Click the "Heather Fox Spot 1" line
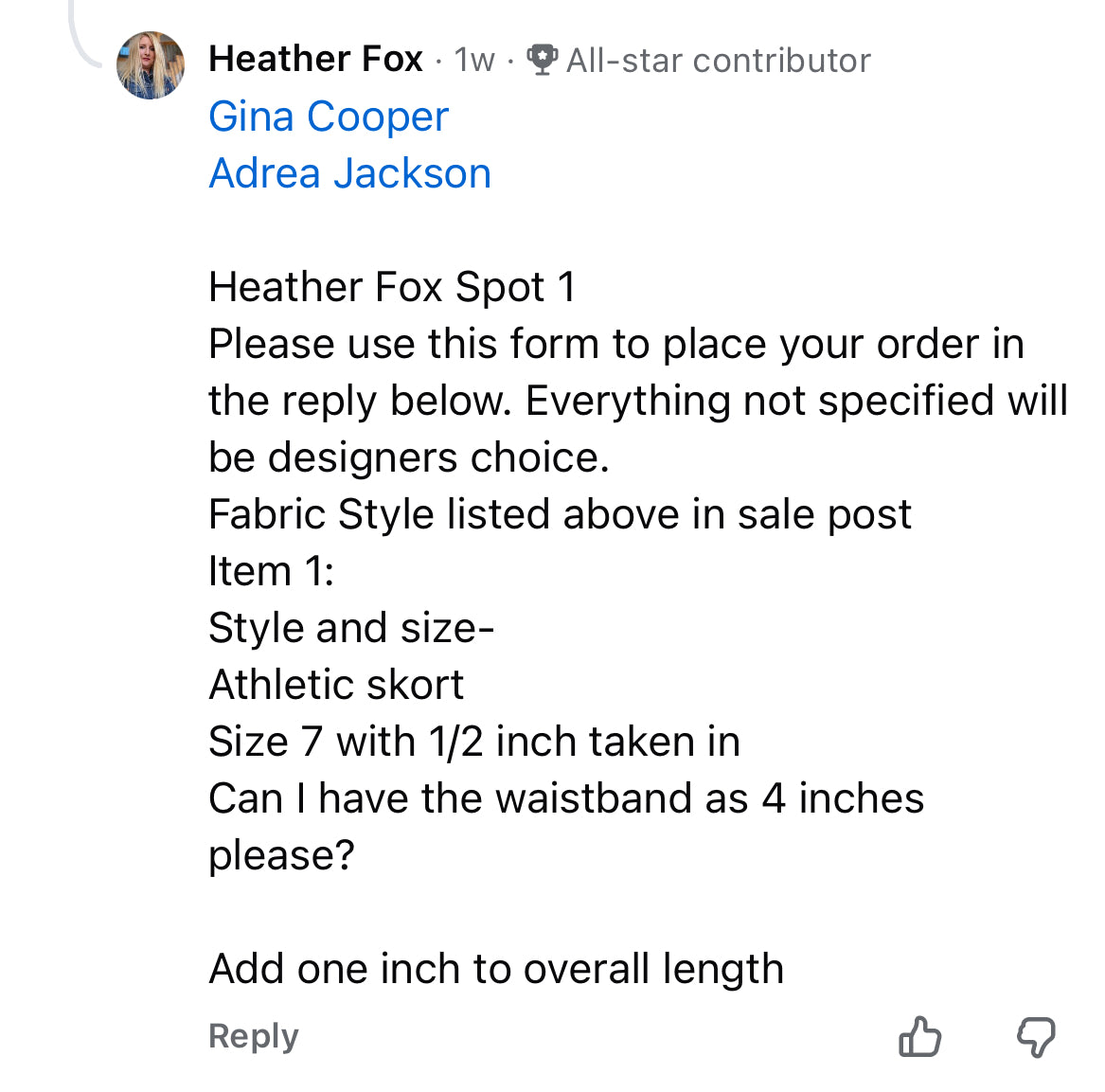The image size is (1105, 1092). (x=392, y=287)
